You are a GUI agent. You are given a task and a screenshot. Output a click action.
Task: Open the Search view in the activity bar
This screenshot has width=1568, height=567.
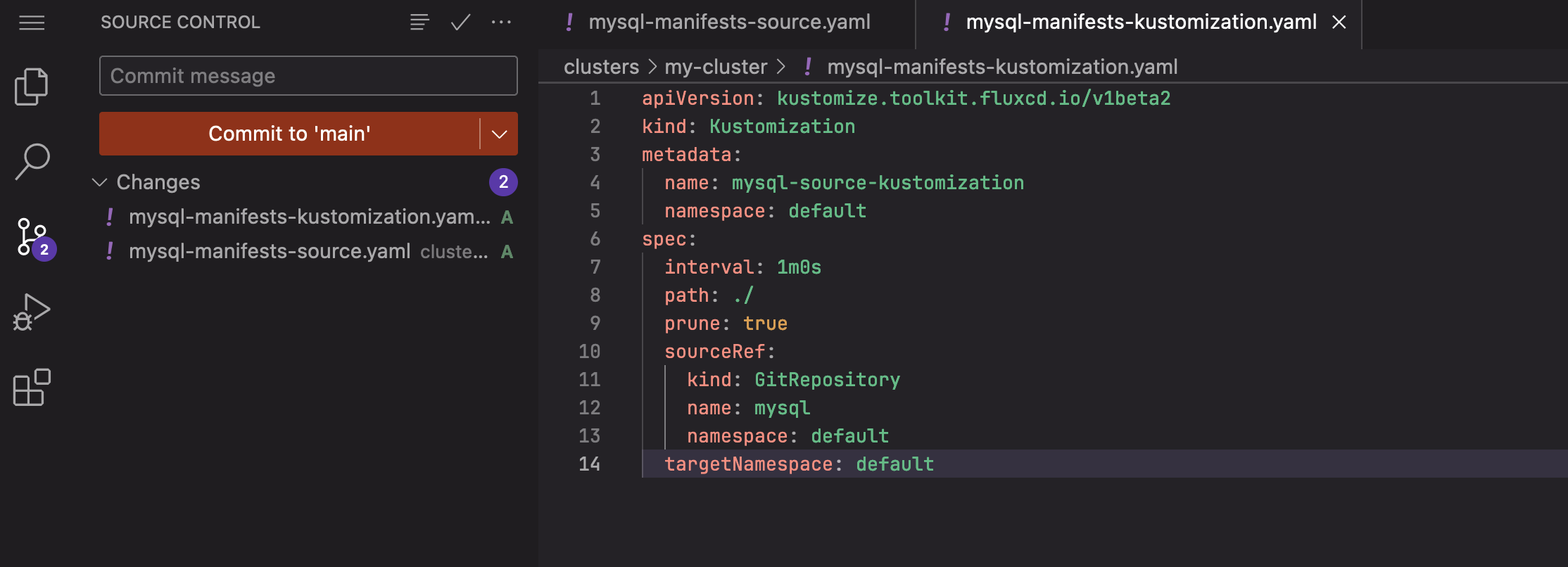coord(32,162)
